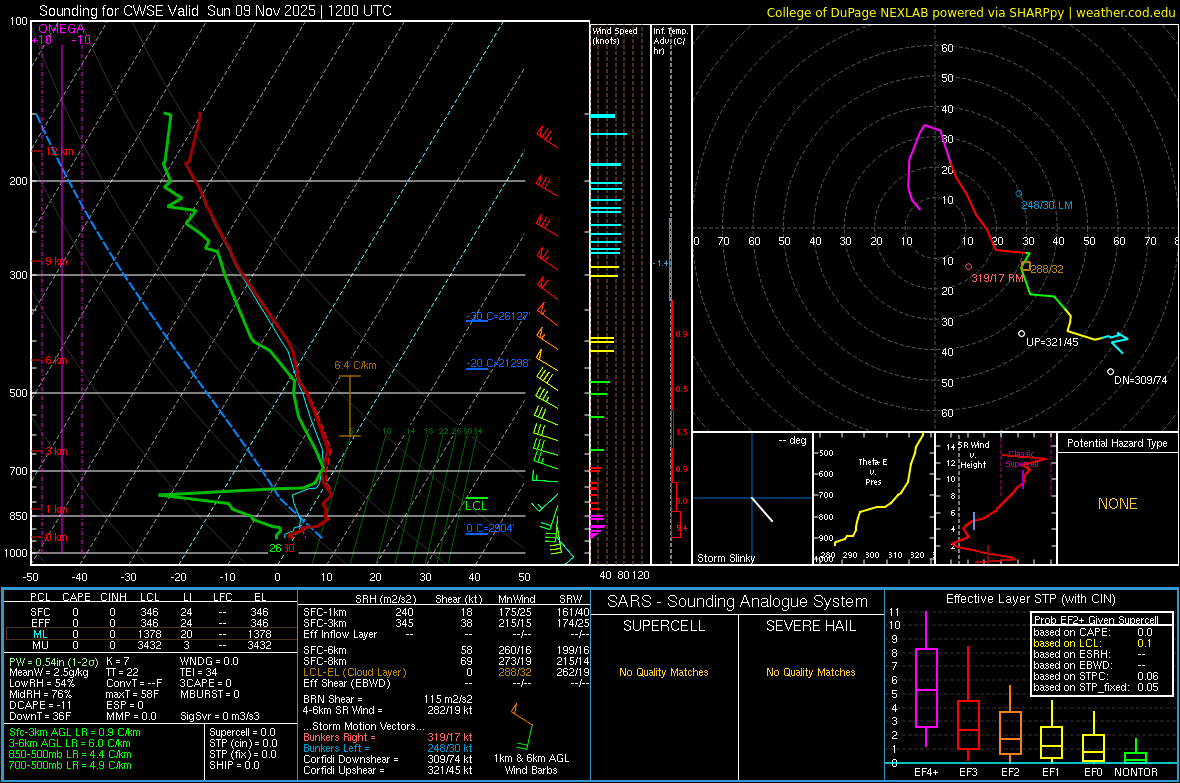Image resolution: width=1180 pixels, height=783 pixels.
Task: Click the Eff Shear (EBWD) row
Action: click(446, 684)
